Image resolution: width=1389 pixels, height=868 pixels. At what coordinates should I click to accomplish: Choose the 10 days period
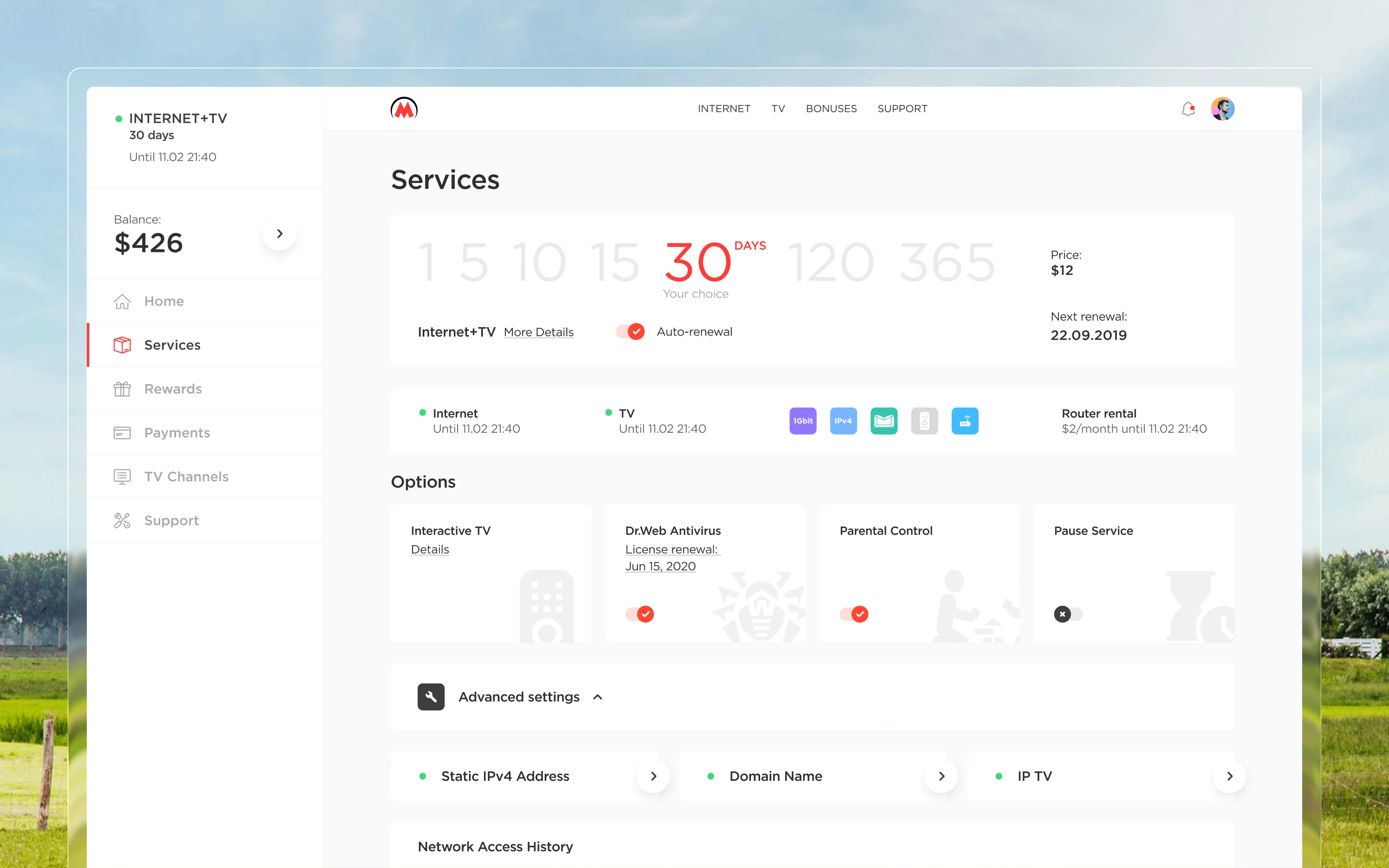click(x=539, y=262)
